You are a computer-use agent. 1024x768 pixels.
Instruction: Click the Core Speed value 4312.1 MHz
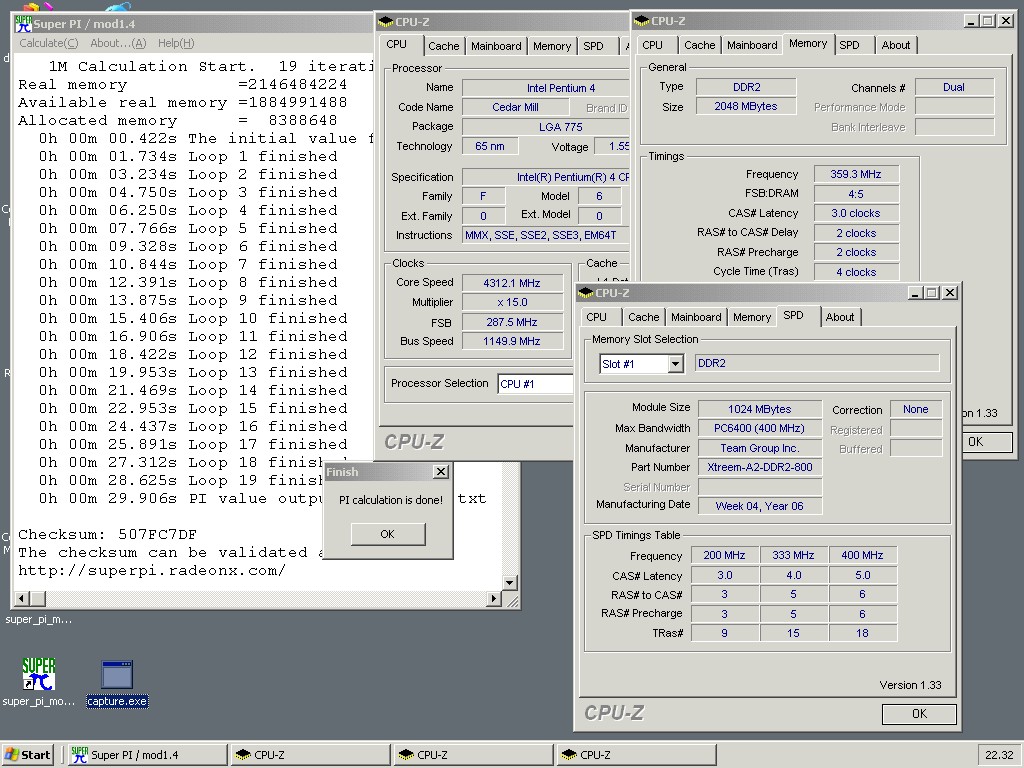click(x=512, y=283)
